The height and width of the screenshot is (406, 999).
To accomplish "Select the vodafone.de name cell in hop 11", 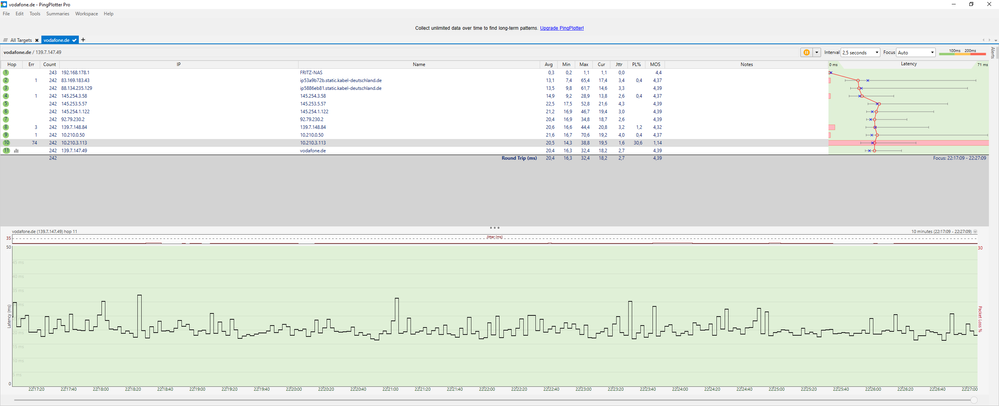I will [312, 150].
